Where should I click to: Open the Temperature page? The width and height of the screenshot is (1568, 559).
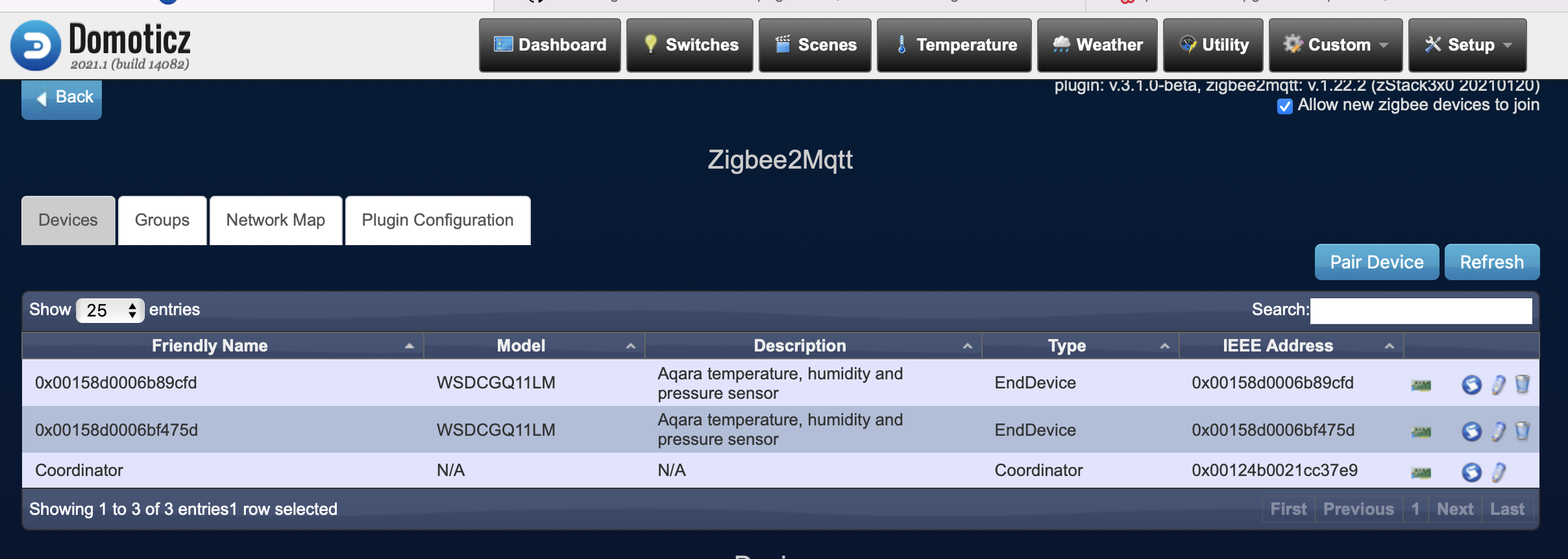(x=954, y=45)
